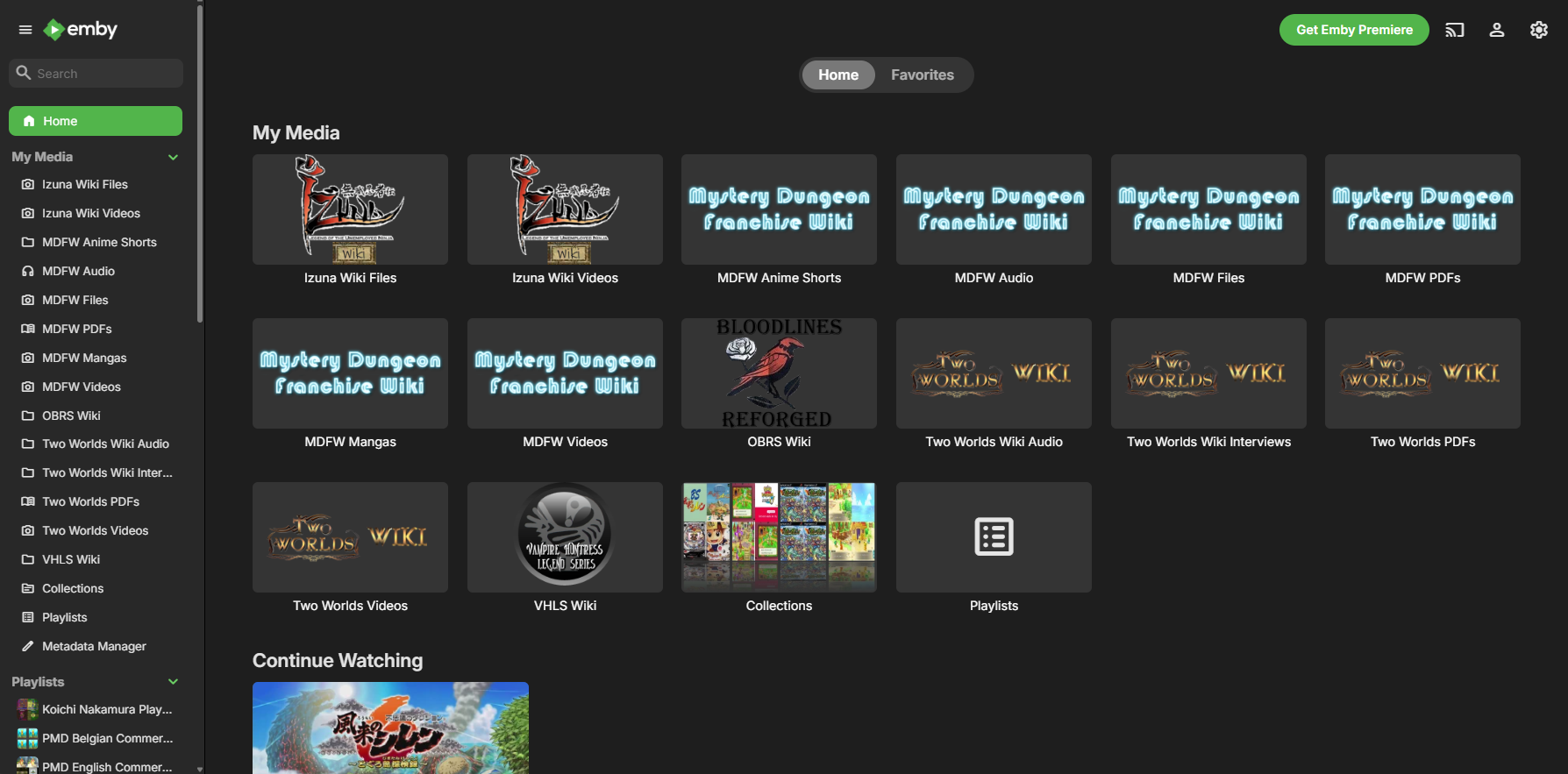Switch to the Favorites tab

click(x=922, y=75)
